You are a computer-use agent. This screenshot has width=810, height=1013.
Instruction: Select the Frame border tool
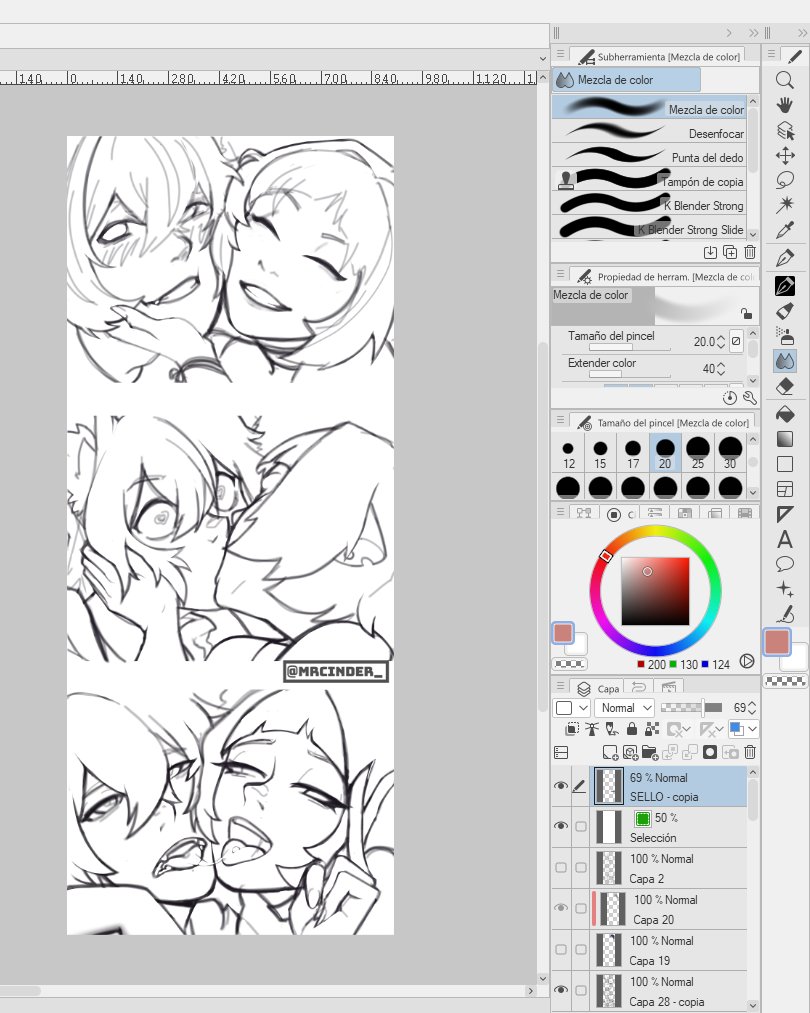(785, 489)
